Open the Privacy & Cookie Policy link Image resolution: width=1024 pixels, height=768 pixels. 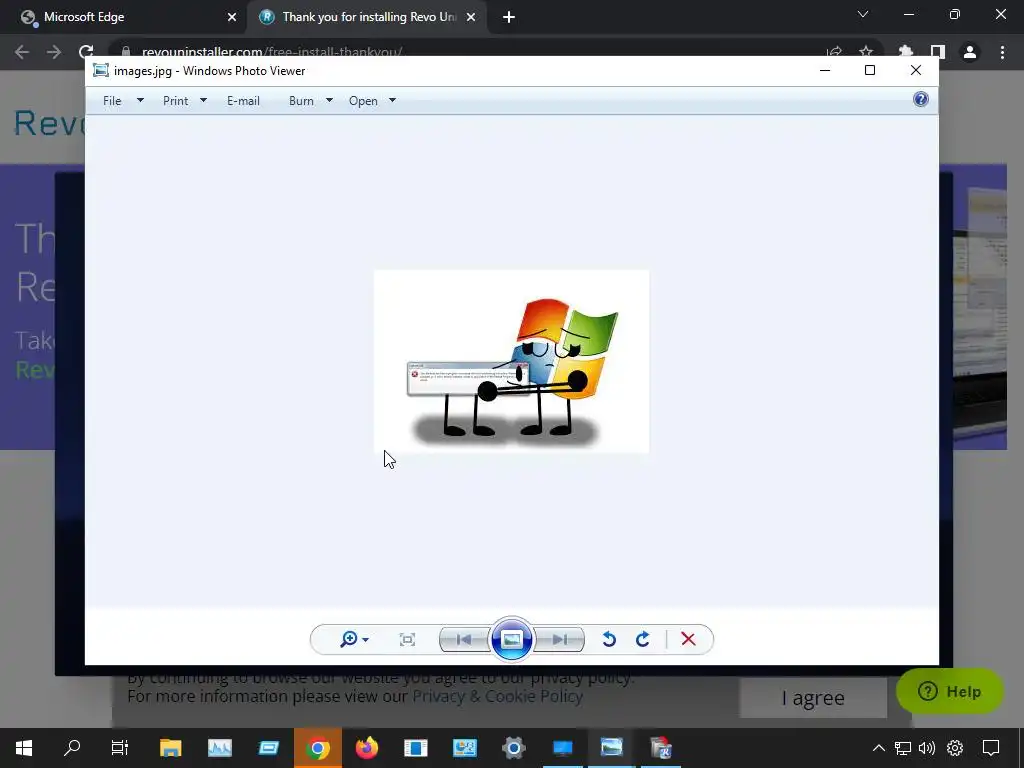point(498,696)
